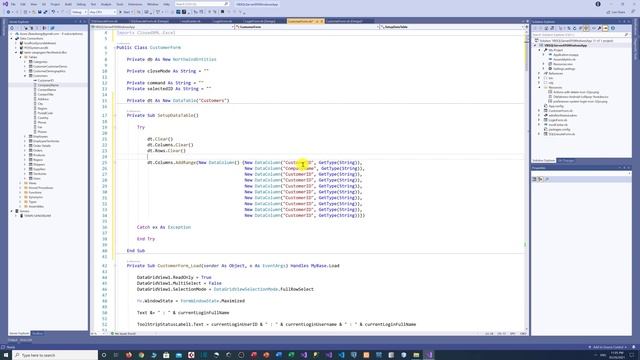Click the Navigate Backward toolbar icon
Screen dimensions: 640x360
8,12
